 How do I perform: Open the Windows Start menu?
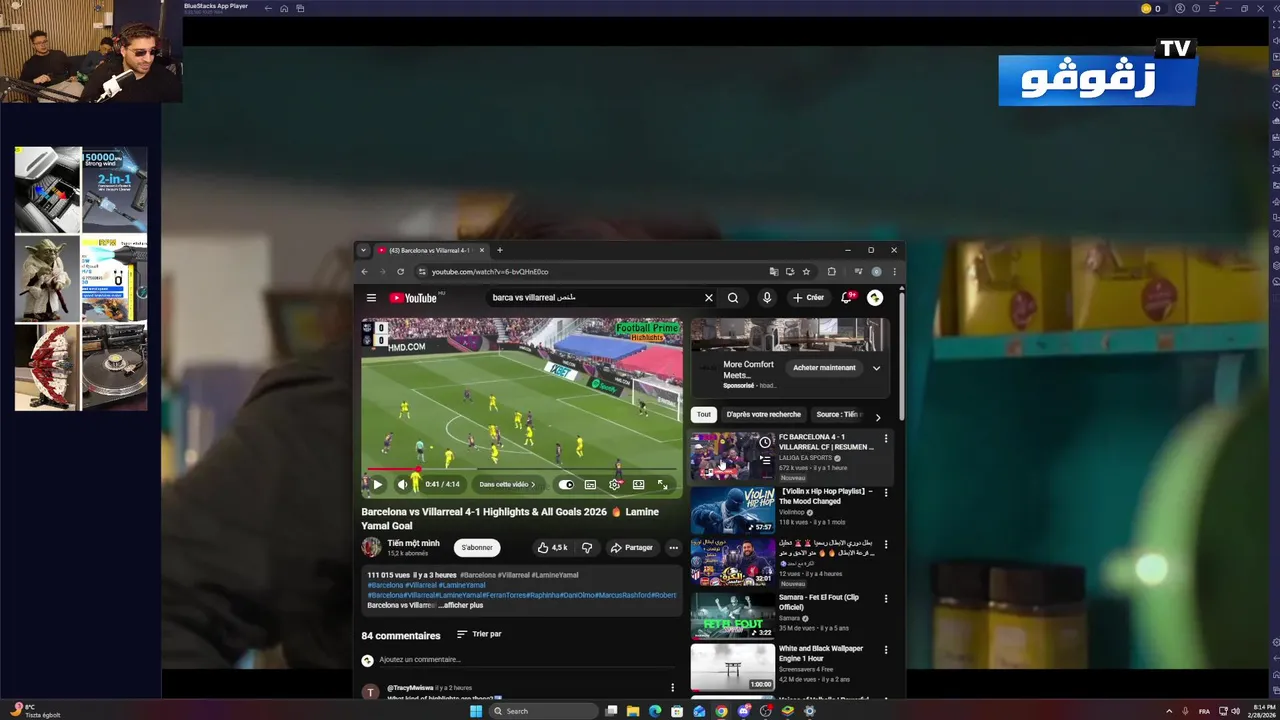(x=476, y=711)
